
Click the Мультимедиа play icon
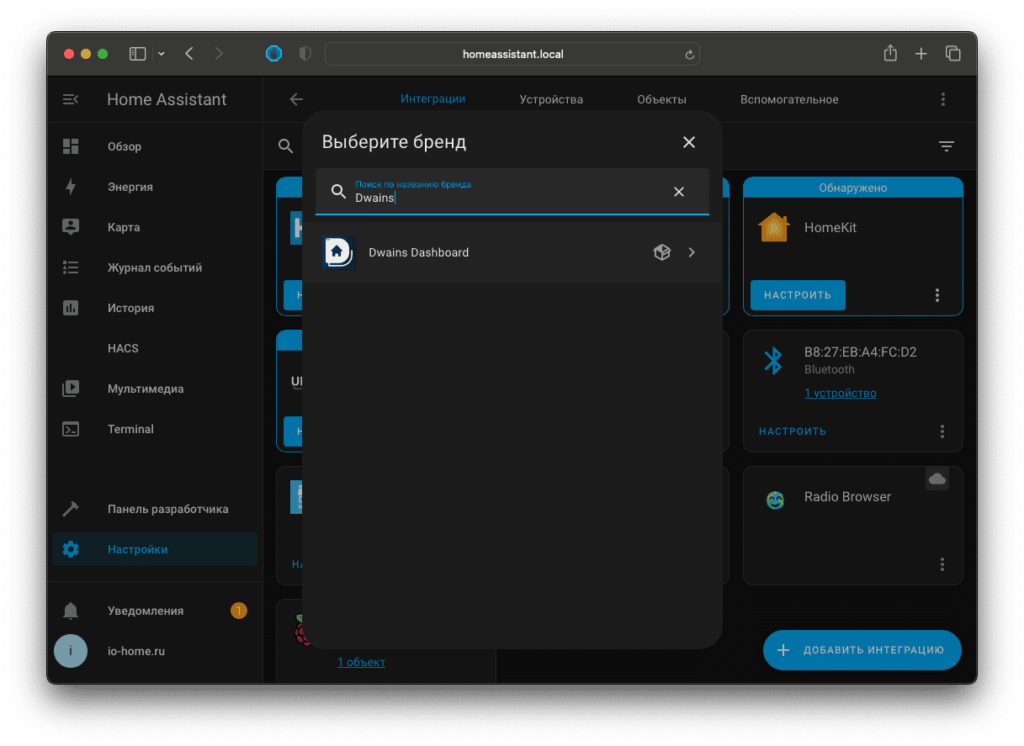pos(71,389)
